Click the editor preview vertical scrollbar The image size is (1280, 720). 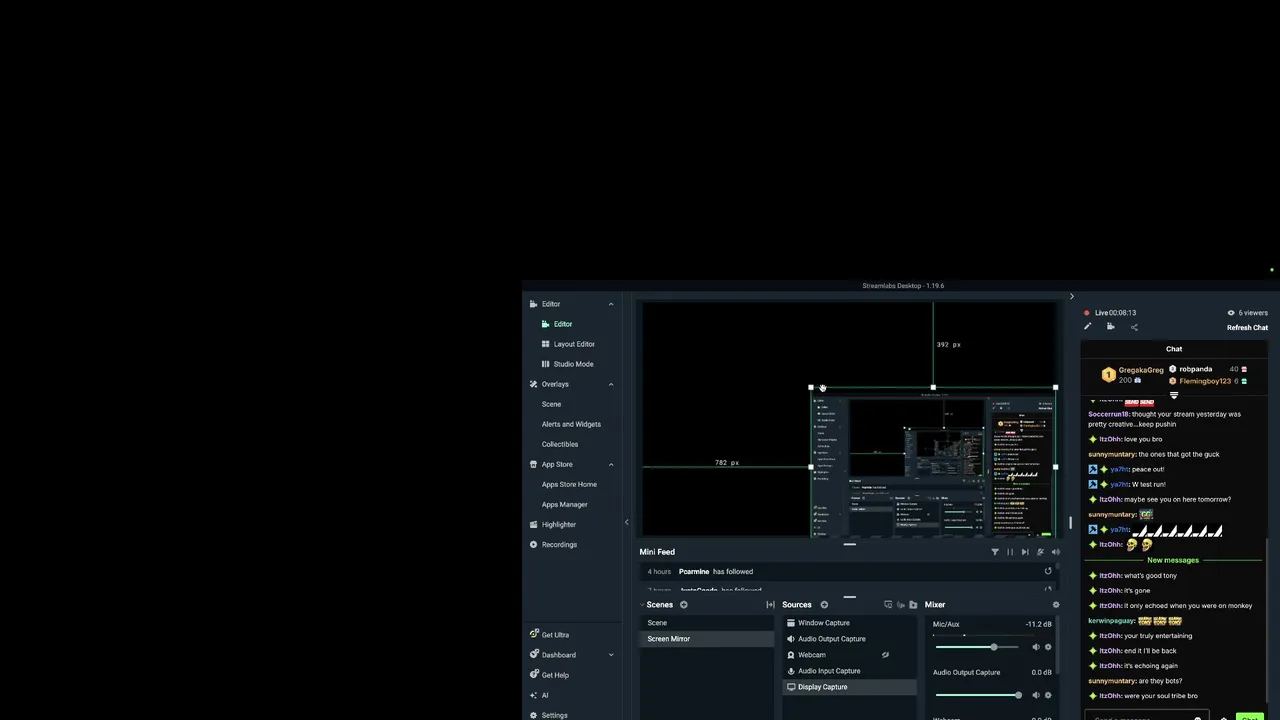(x=1070, y=522)
